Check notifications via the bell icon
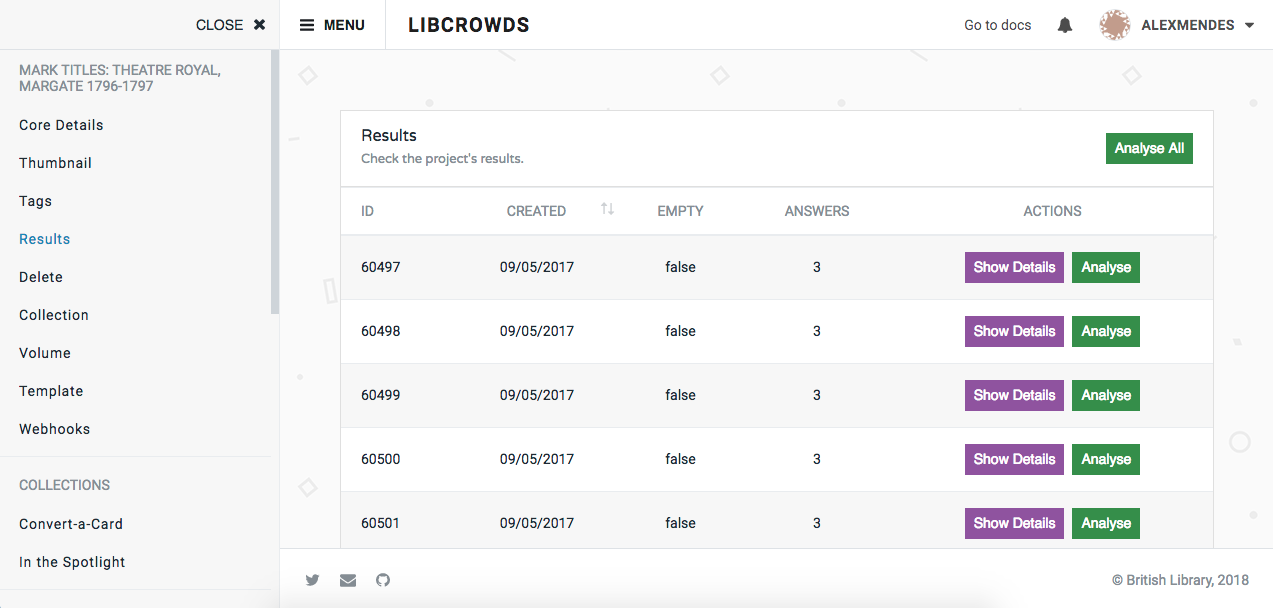 click(x=1064, y=24)
